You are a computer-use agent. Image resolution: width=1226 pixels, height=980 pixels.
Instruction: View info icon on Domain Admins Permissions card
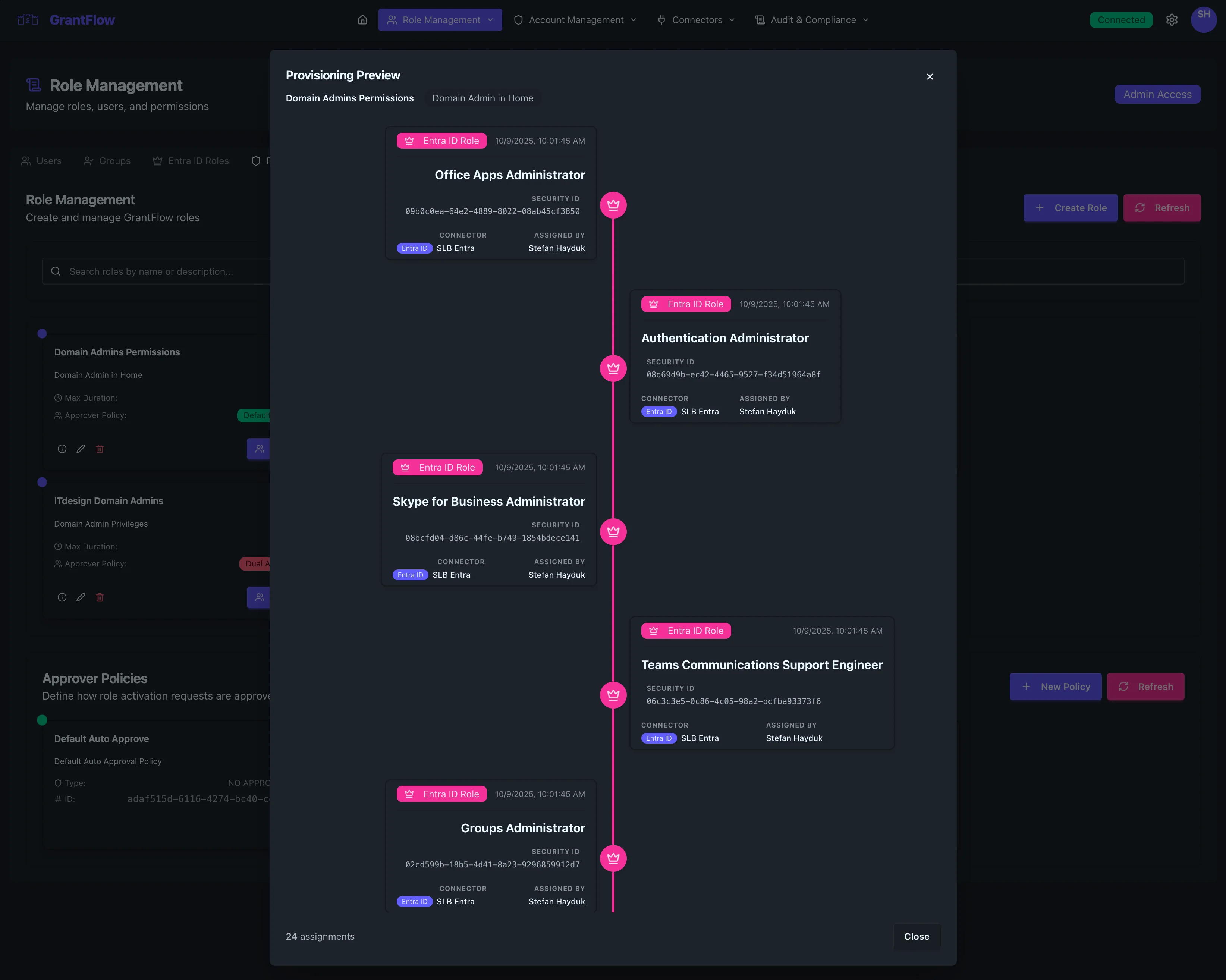62,449
